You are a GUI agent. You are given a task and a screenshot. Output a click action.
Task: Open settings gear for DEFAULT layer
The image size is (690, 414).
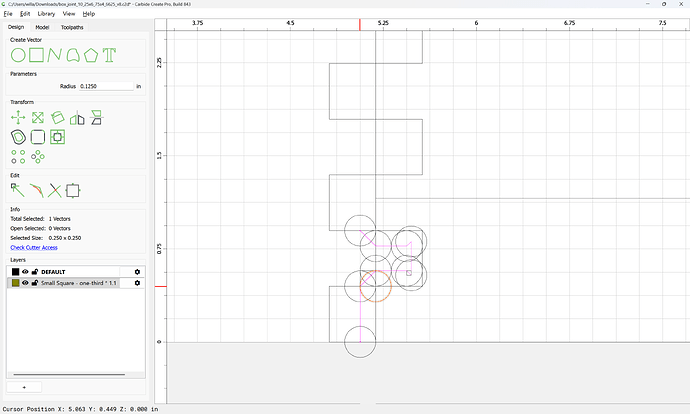(x=137, y=272)
